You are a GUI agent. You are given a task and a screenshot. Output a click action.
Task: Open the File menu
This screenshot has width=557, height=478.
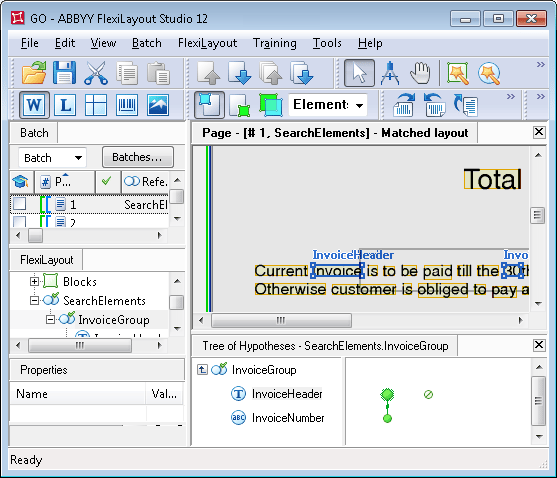coord(29,43)
